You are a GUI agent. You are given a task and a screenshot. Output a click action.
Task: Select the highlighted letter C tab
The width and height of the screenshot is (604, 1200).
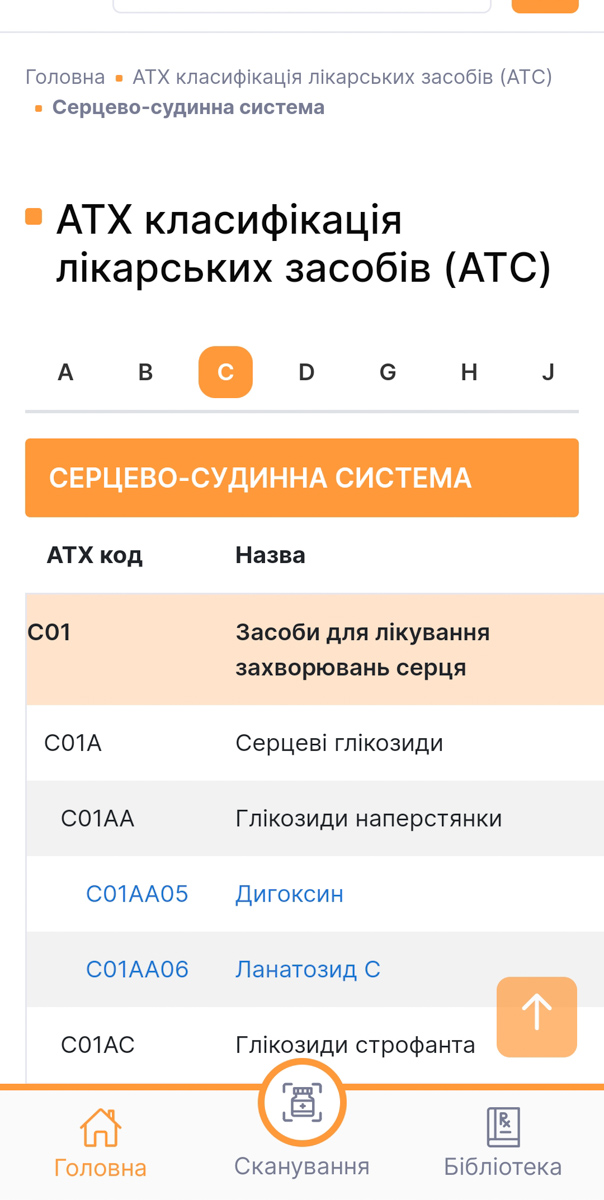226,372
